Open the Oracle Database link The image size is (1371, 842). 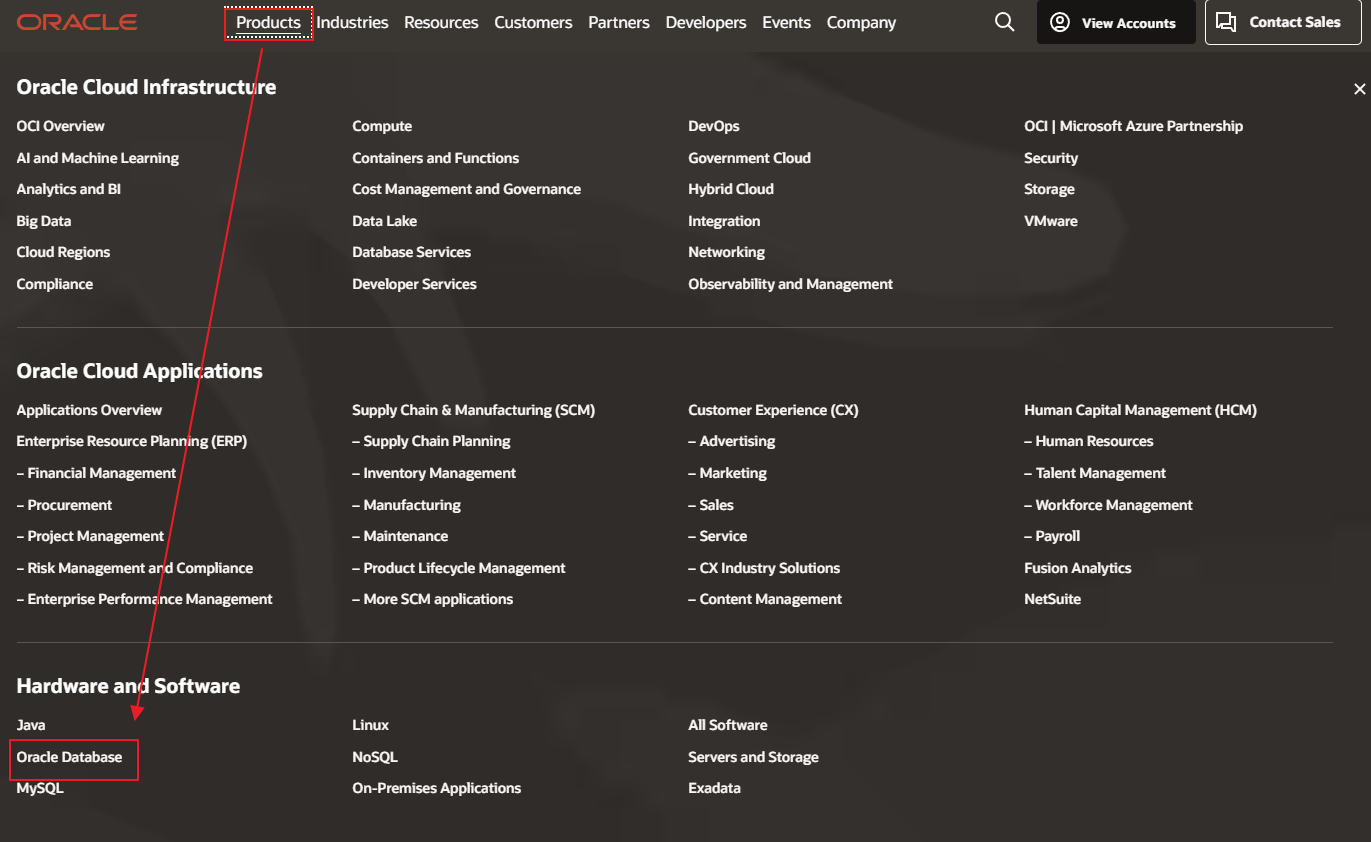coord(70,757)
